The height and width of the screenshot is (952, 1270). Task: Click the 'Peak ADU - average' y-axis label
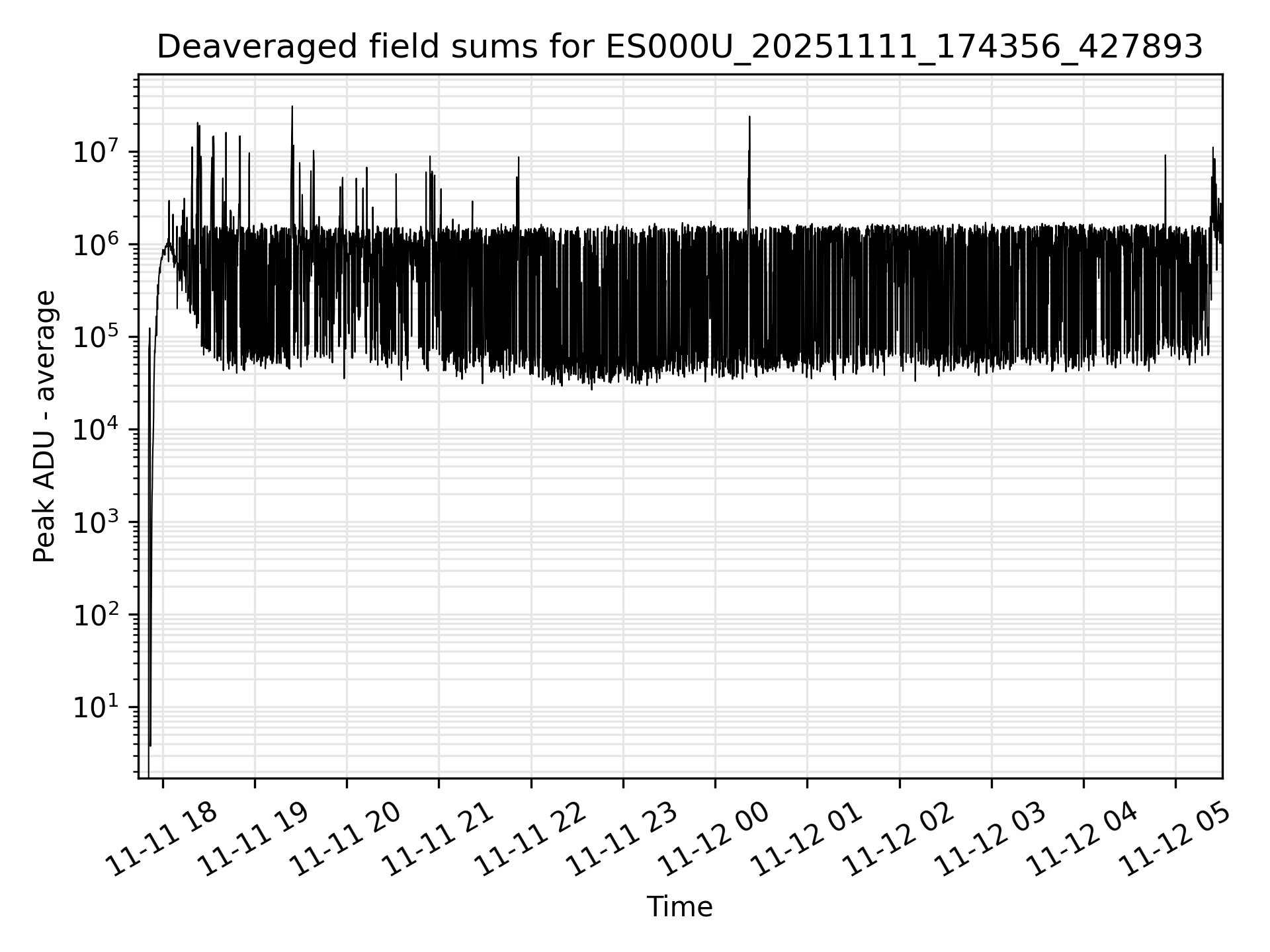[x=45, y=427]
